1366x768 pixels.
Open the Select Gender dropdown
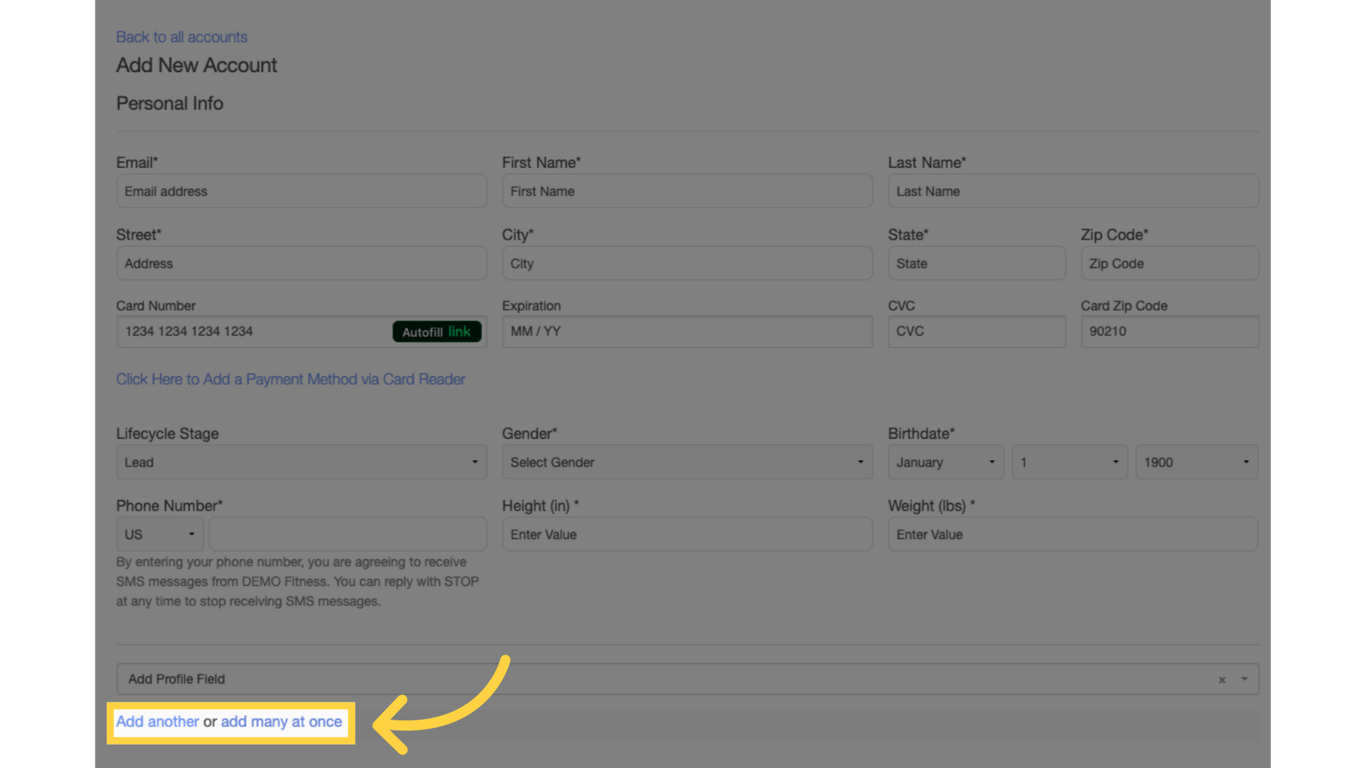pos(686,461)
